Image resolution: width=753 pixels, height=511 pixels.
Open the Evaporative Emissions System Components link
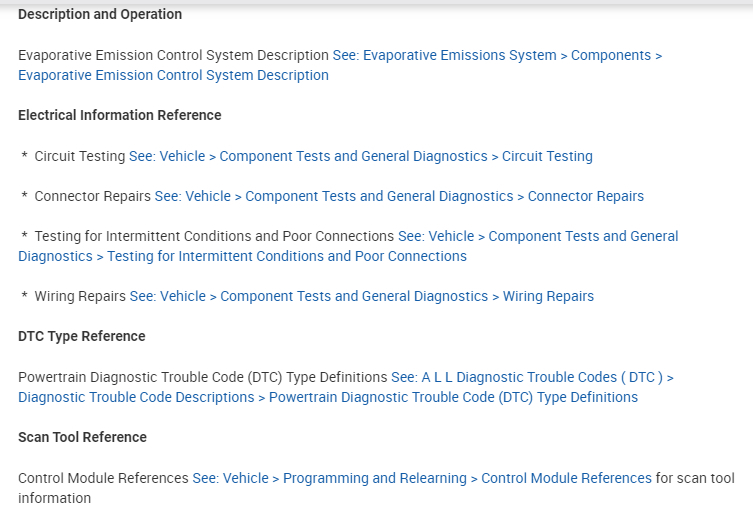coord(497,55)
